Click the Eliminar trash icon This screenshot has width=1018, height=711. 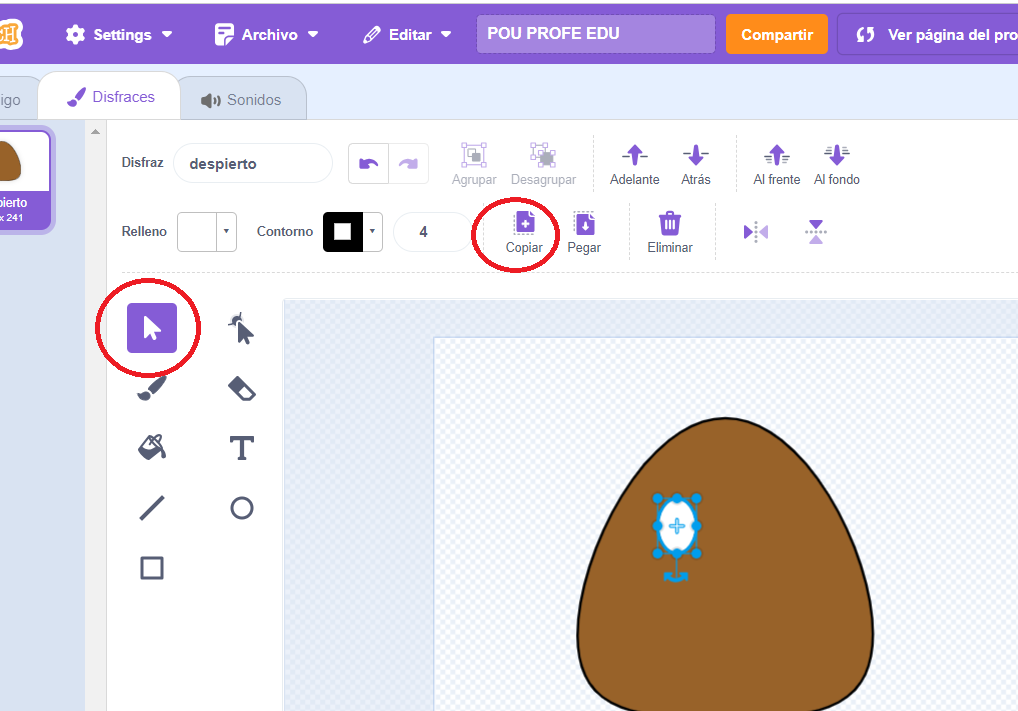tap(669, 231)
